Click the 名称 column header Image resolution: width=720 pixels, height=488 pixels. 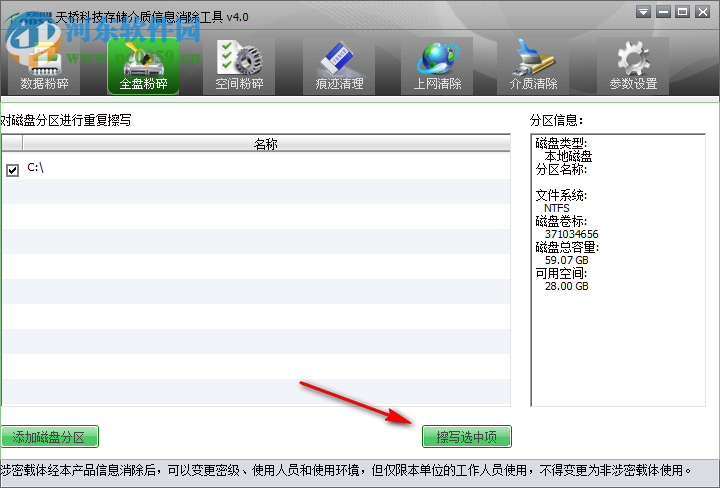pos(266,144)
